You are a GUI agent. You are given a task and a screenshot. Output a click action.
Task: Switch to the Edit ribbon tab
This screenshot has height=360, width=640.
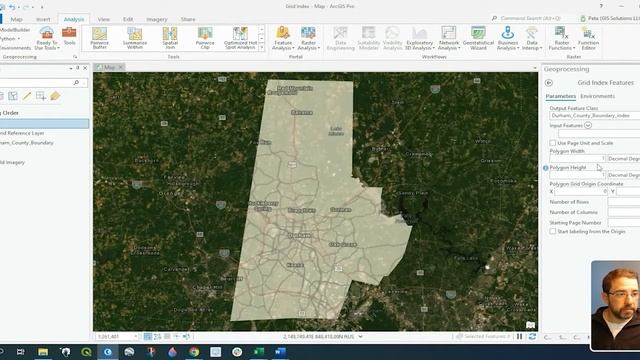point(128,19)
